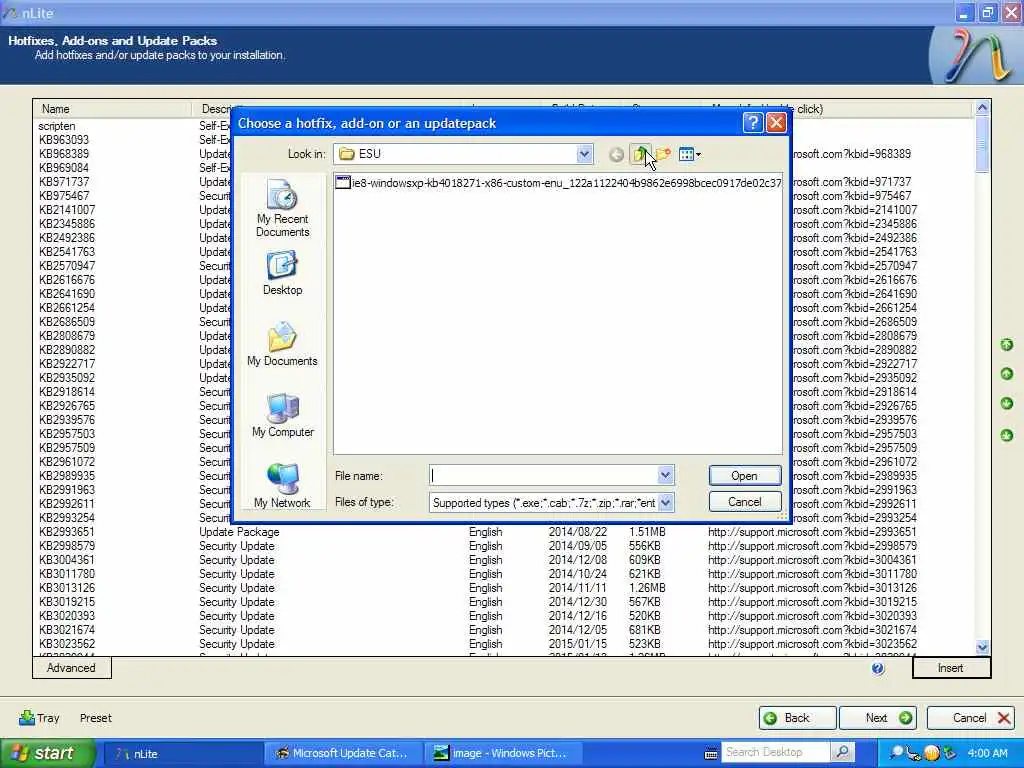This screenshot has height=768, width=1024.
Task: Select KB3004361 in hotfix list
Action: pyautogui.click(x=67, y=560)
